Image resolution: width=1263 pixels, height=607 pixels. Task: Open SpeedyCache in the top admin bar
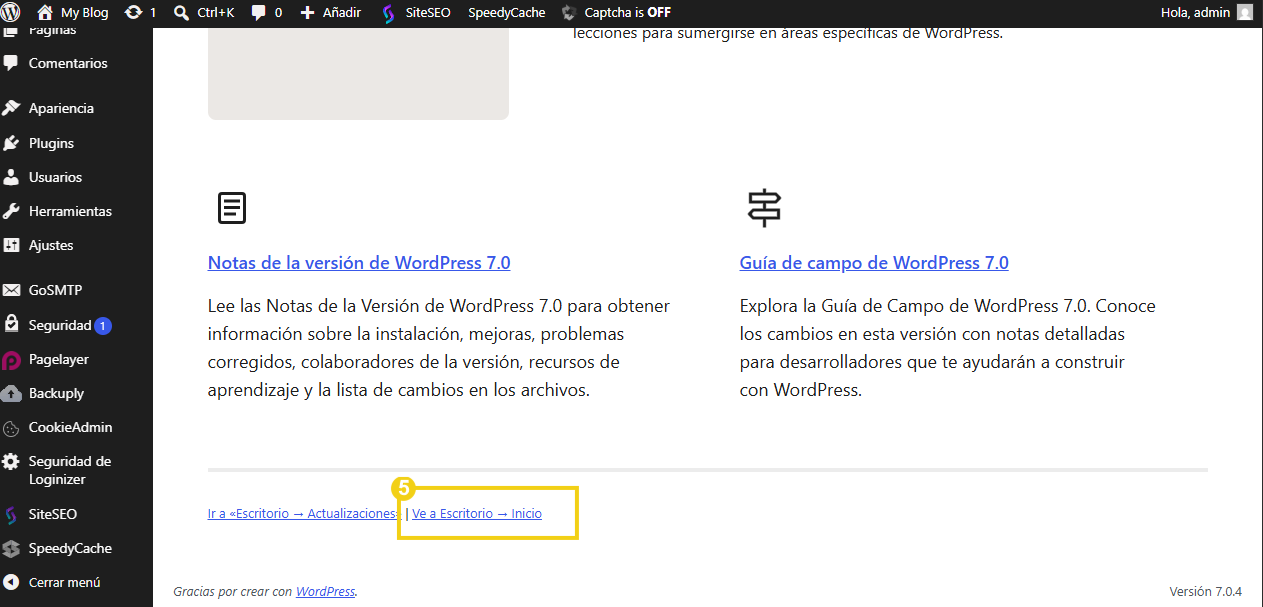click(x=507, y=13)
